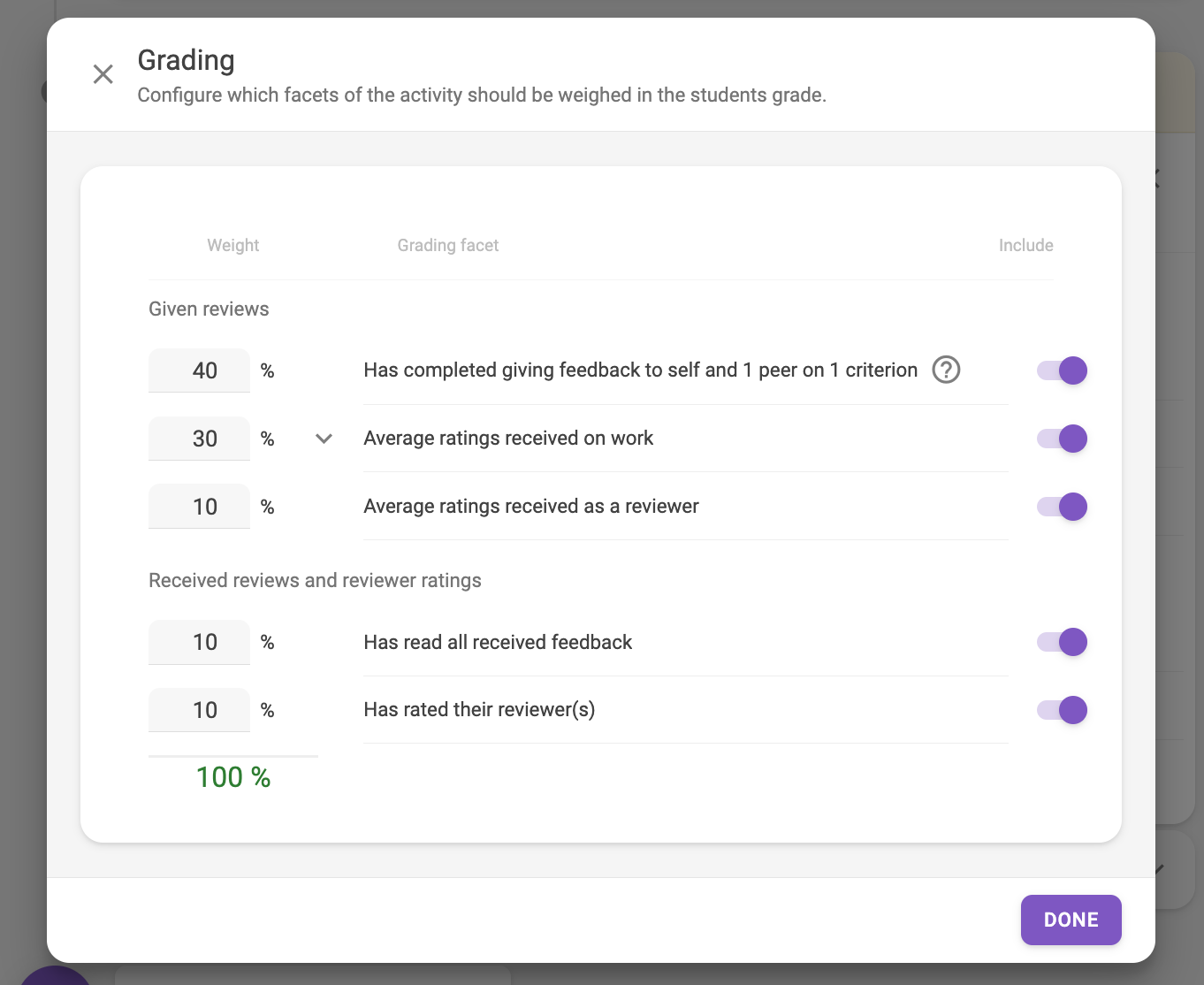Click the 30 percent weight field
Screen dimensions: 1204x985
(x=199, y=439)
